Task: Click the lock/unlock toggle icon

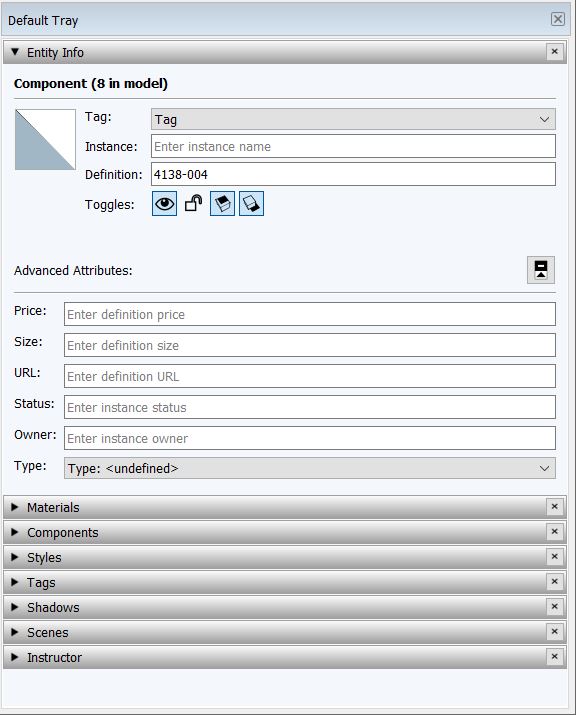Action: pos(193,203)
